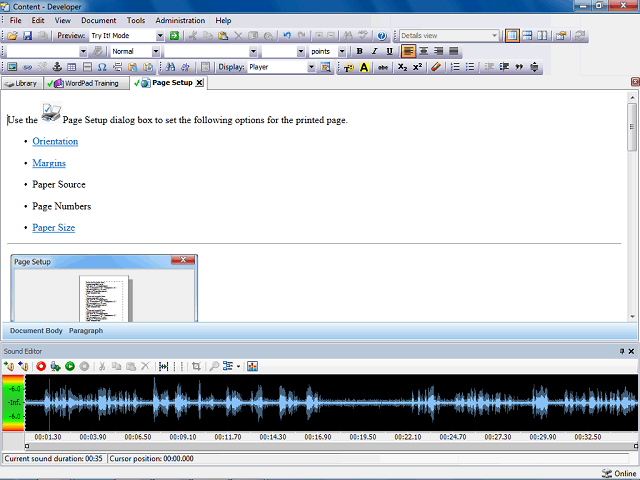
Task: Open the Edit menu
Action: tap(38, 20)
